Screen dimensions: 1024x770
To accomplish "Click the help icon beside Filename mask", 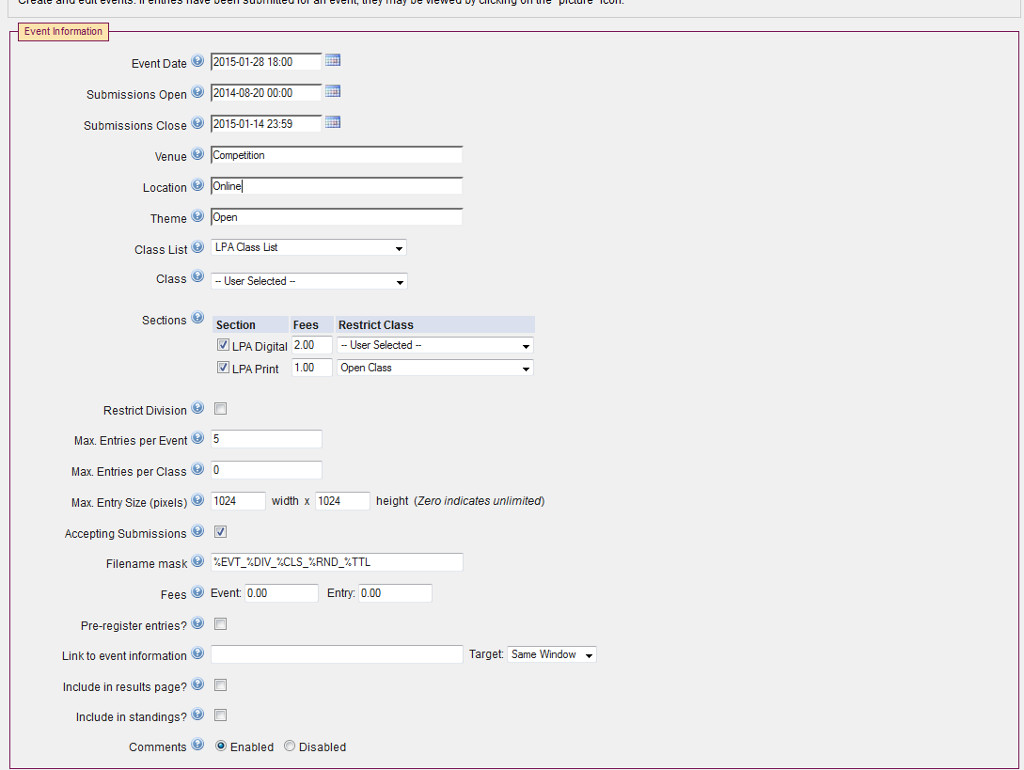I will coord(197,562).
